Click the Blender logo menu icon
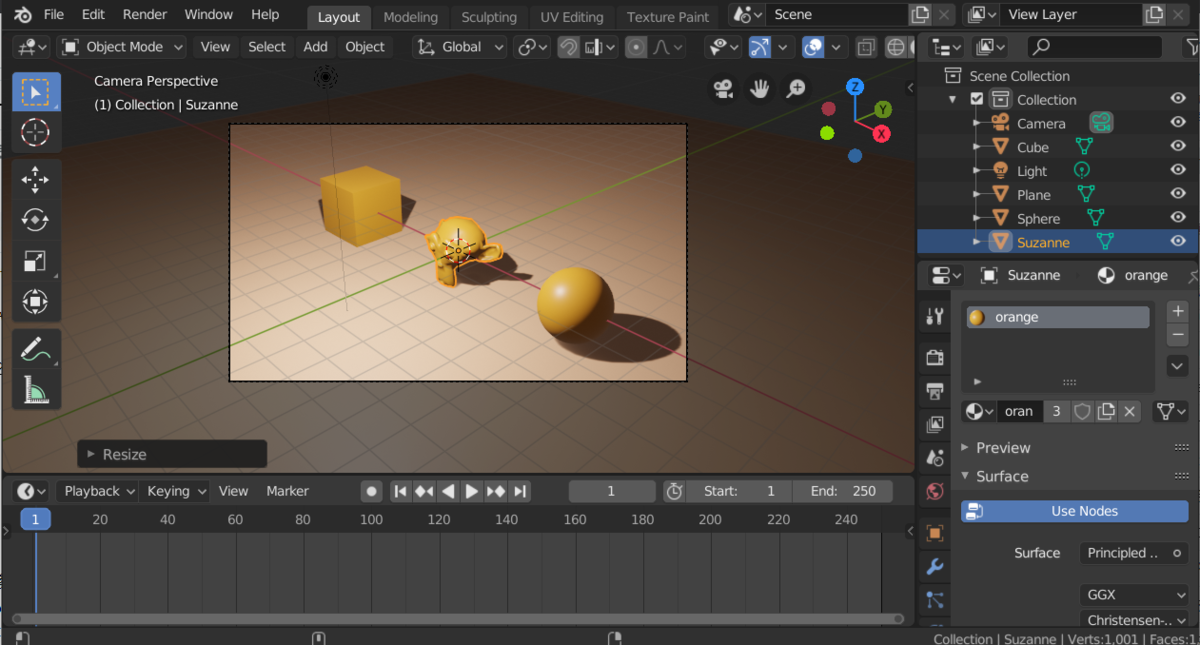 22,15
